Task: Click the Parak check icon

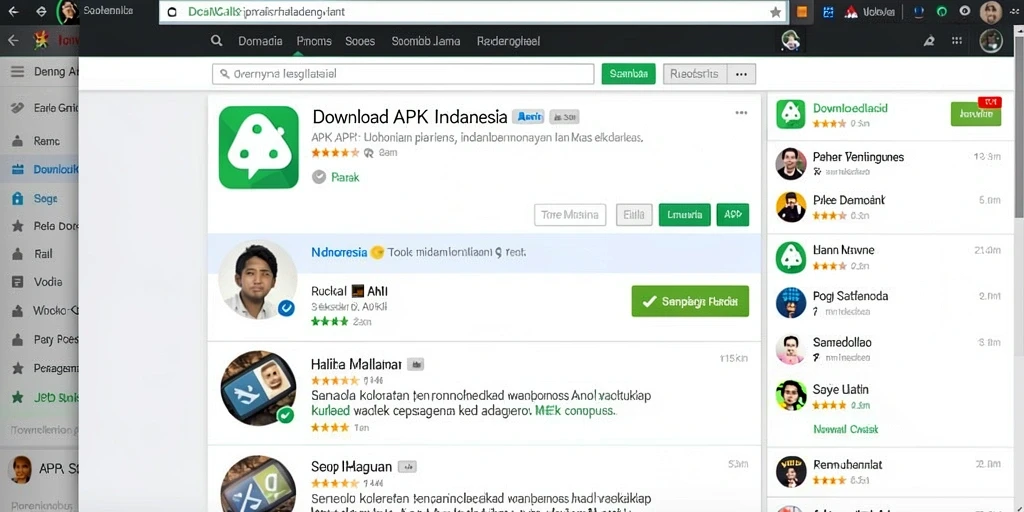Action: coord(319,177)
